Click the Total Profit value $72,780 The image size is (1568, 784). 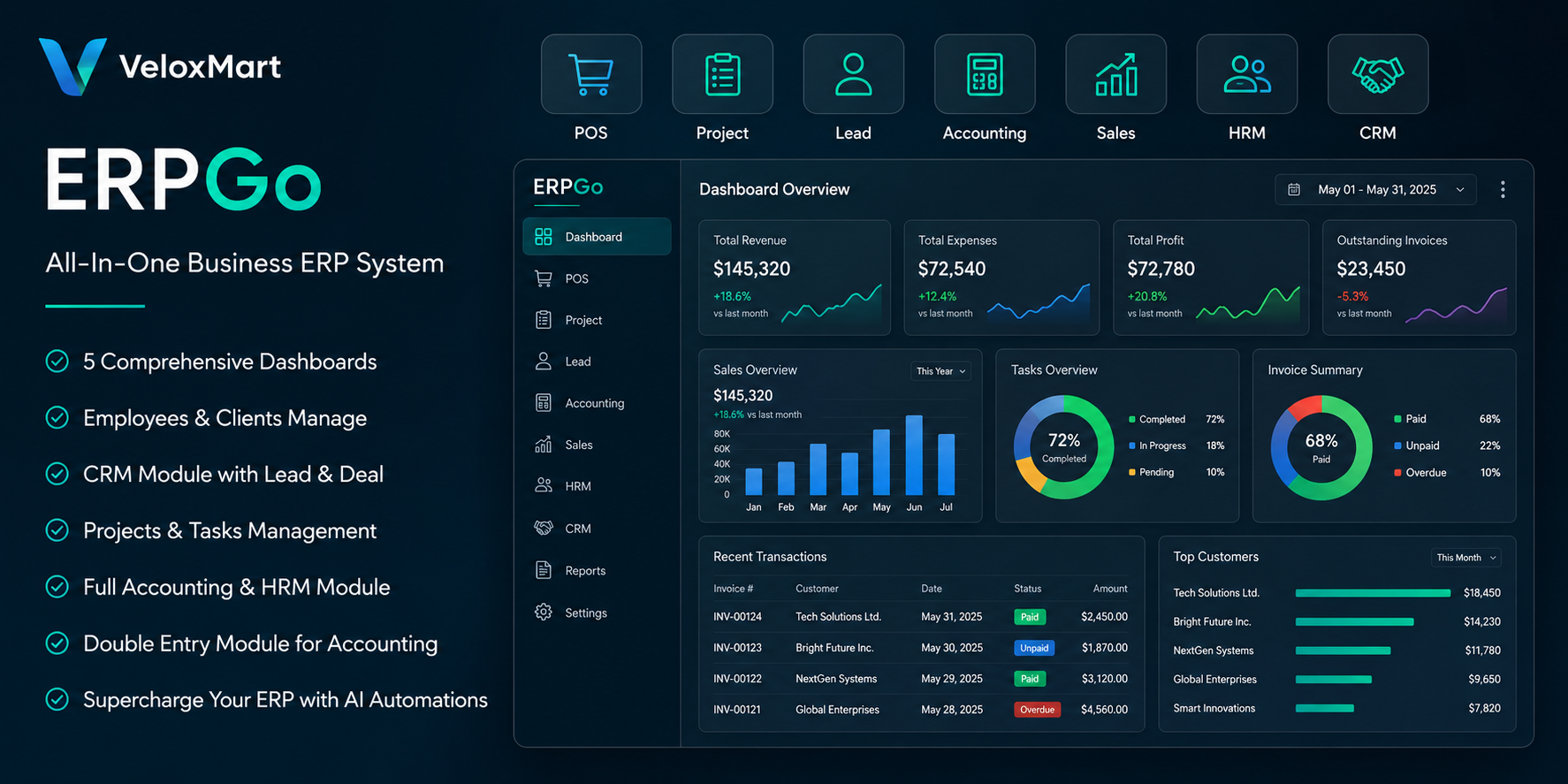point(1161,269)
